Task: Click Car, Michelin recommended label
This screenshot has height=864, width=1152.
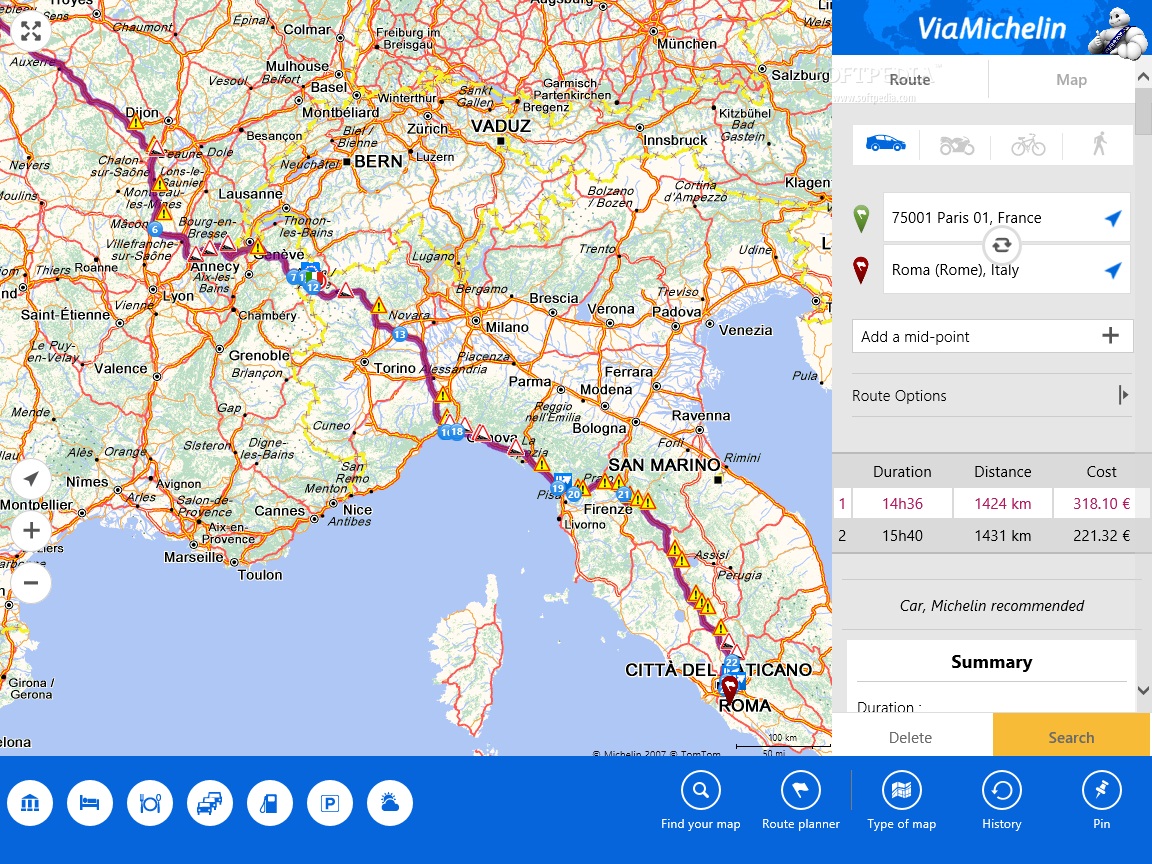Action: [991, 605]
